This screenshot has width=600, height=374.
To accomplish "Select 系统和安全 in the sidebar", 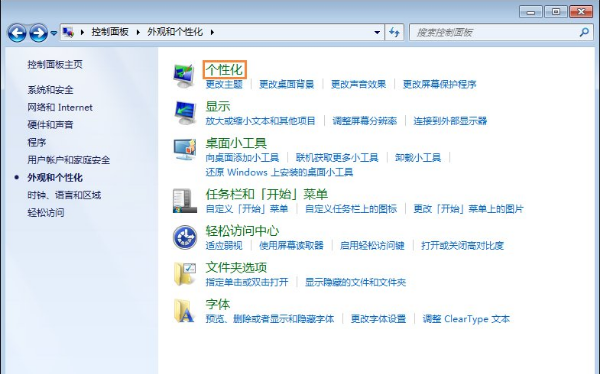I will pos(50,90).
